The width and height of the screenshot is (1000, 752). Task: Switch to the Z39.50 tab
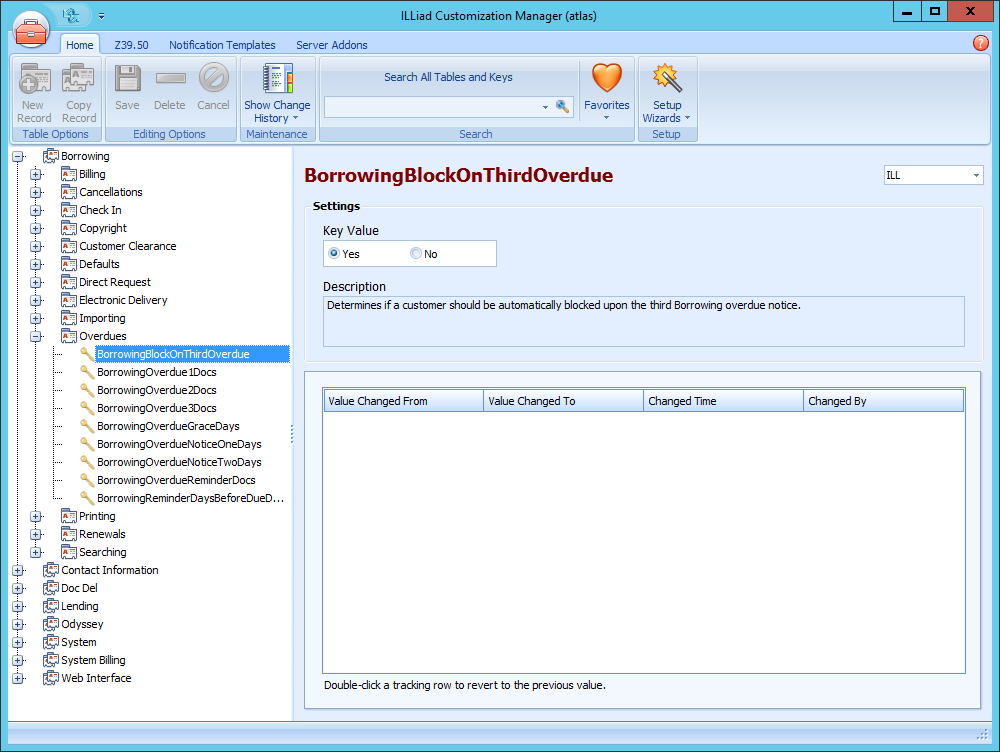pyautogui.click(x=131, y=45)
